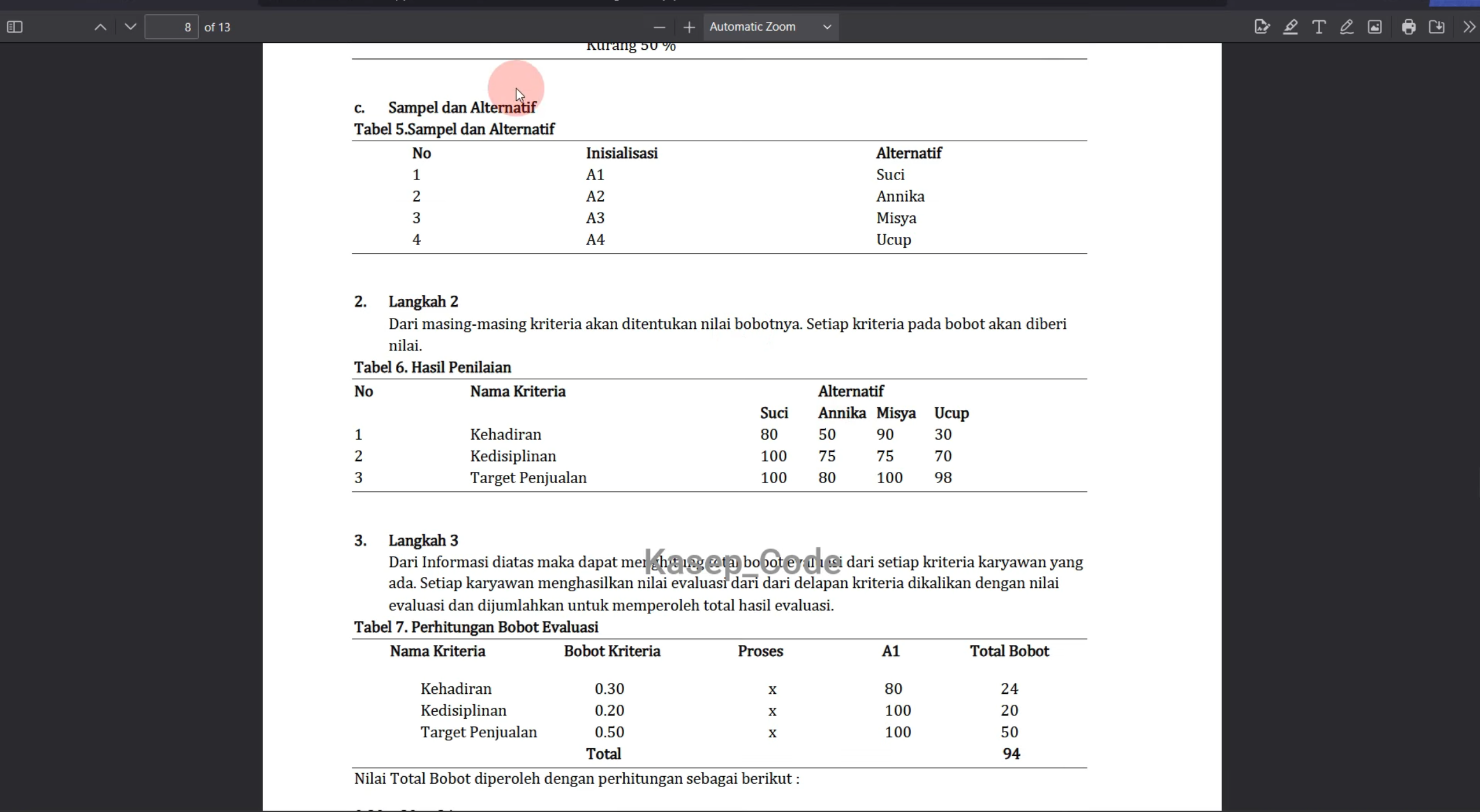
Task: Click 'Ucup' in the Tabel 5 Alternatif column
Action: tap(894, 240)
